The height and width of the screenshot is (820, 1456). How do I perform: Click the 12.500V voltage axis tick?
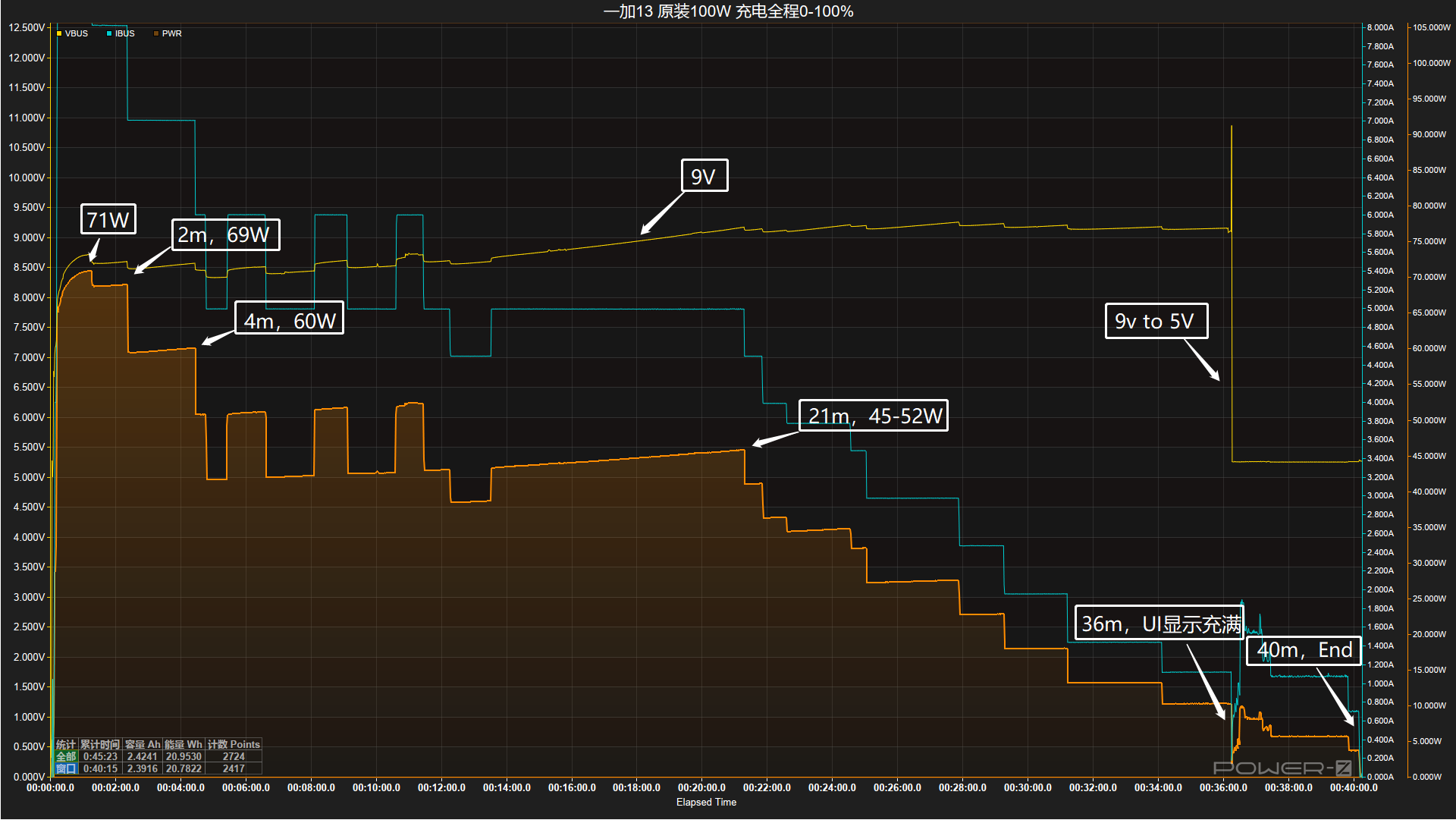tap(27, 27)
